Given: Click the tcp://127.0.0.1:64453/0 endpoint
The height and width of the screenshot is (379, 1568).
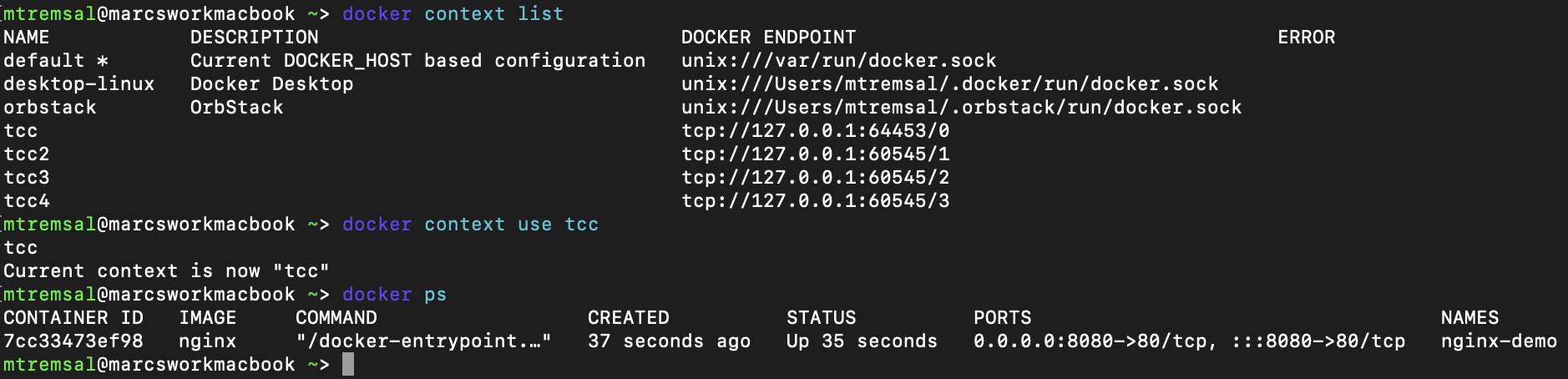Looking at the screenshot, I should (815, 131).
